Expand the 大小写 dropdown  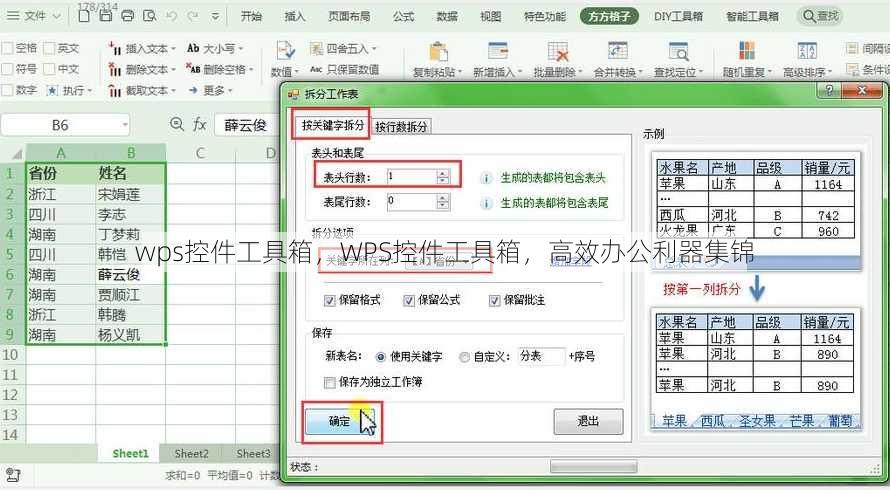coord(240,49)
